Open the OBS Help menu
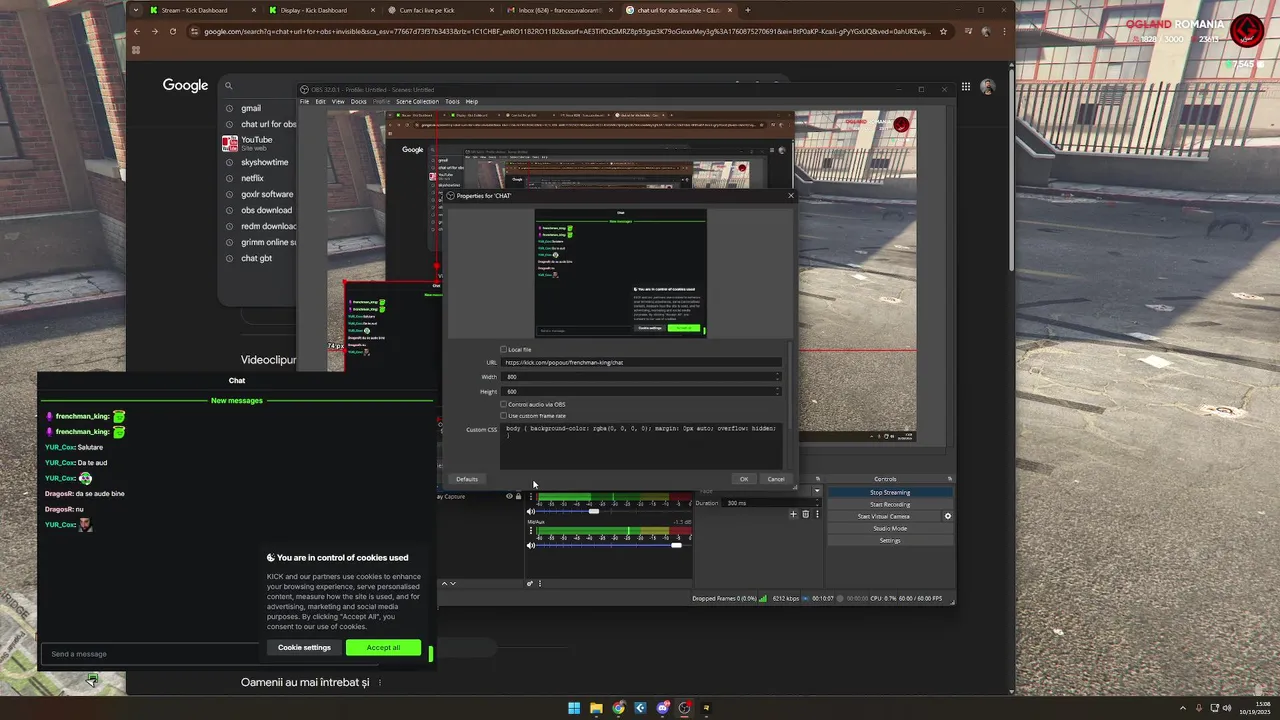The image size is (1280, 720). pos(472,101)
